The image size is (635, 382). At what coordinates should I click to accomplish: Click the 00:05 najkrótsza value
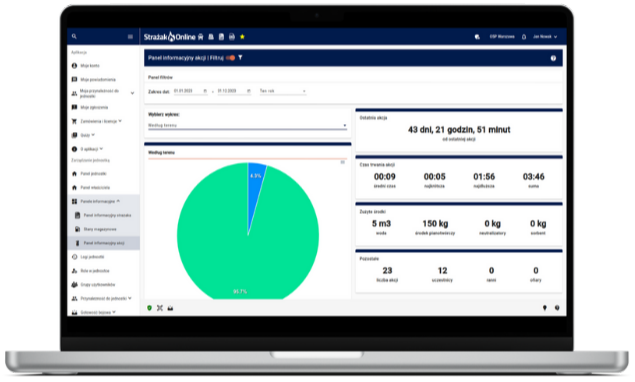point(435,177)
